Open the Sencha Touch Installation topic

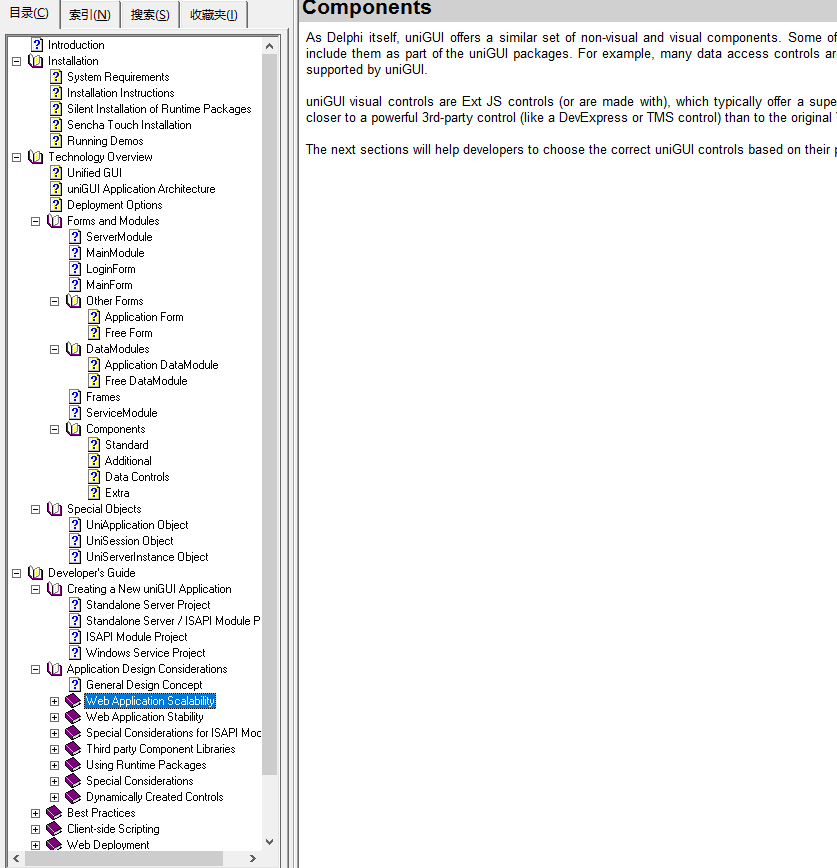click(x=129, y=125)
